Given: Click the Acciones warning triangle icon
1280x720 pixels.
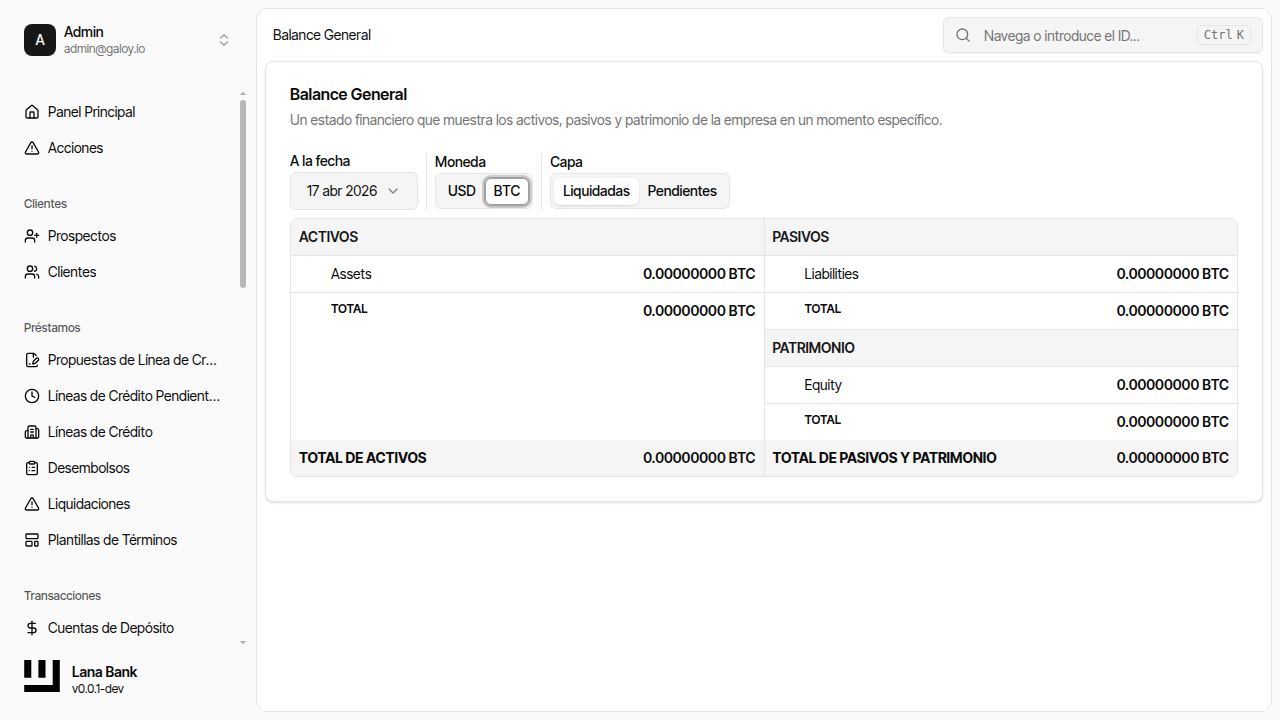Looking at the screenshot, I should 32,148.
